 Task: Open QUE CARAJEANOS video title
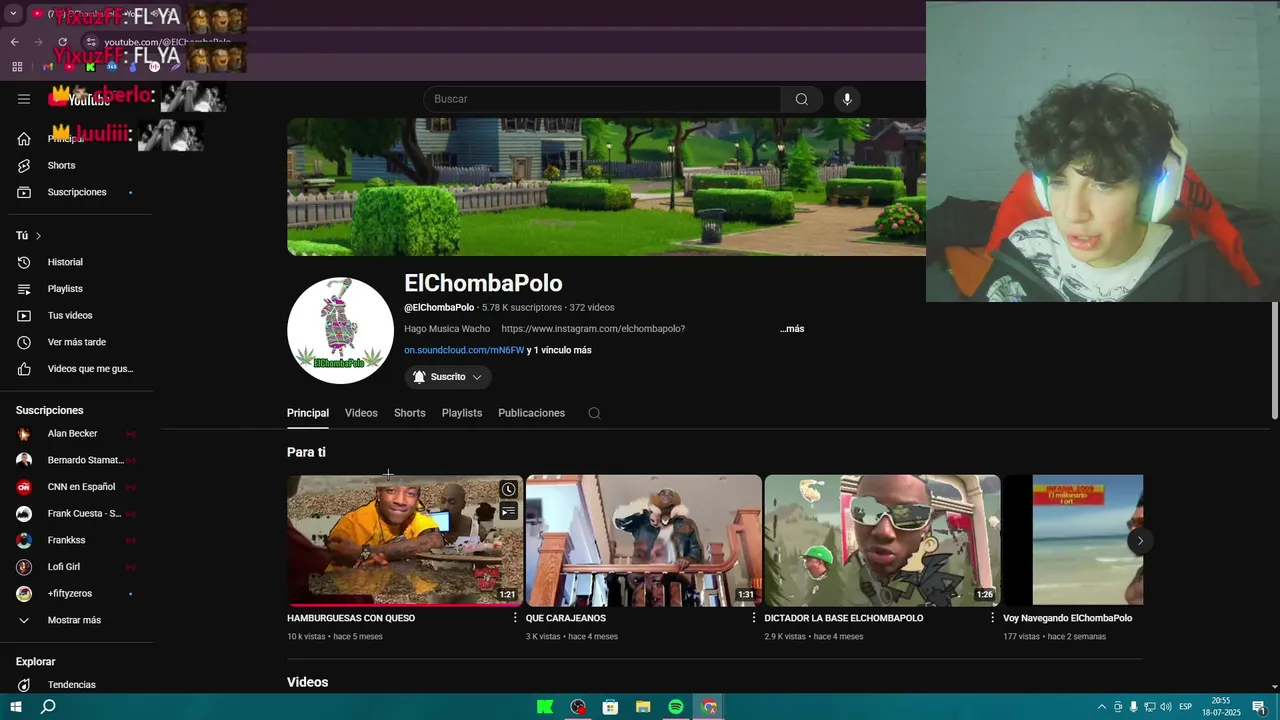[x=566, y=618]
